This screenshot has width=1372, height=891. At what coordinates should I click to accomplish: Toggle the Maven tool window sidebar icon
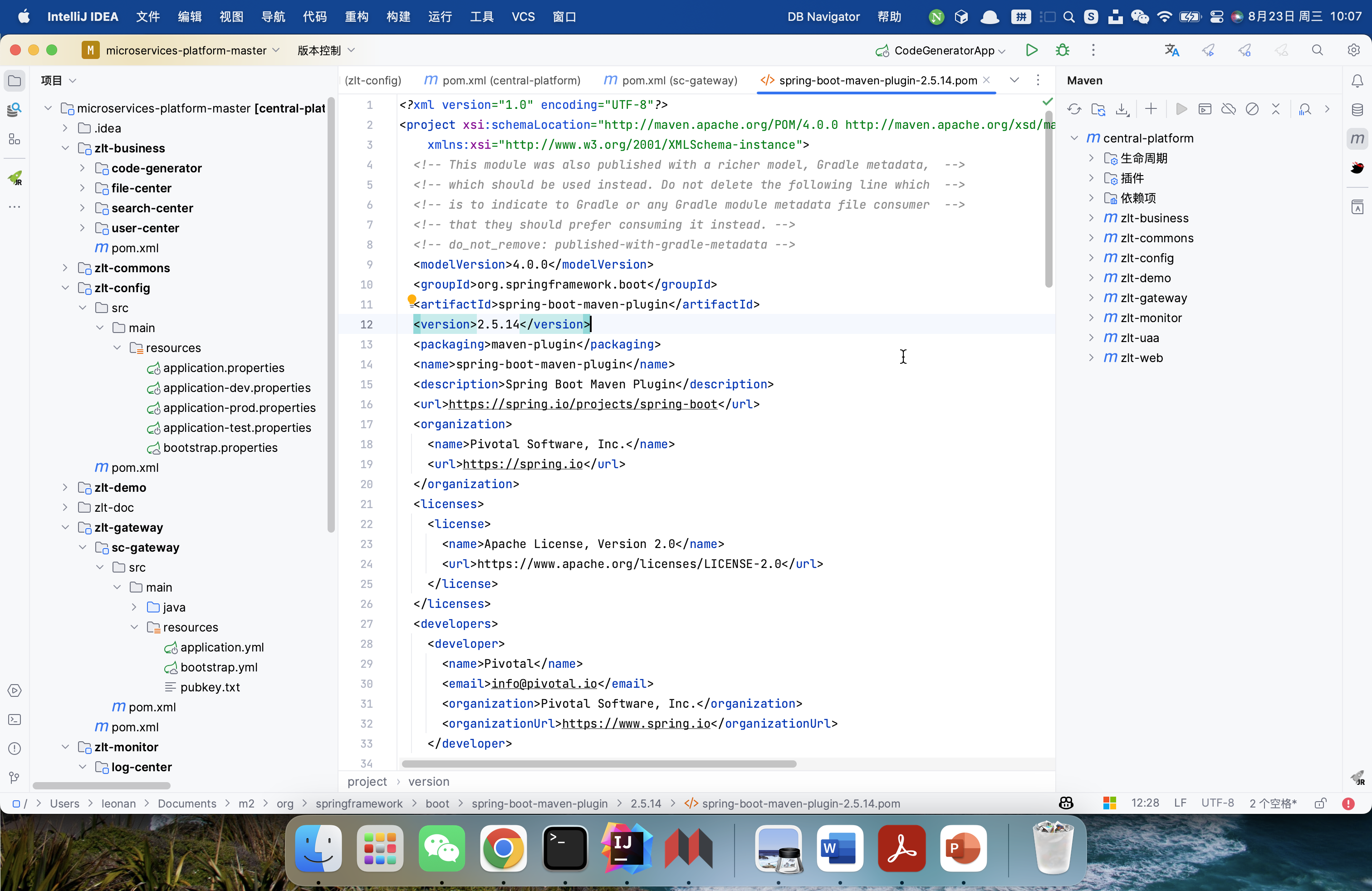[1357, 138]
